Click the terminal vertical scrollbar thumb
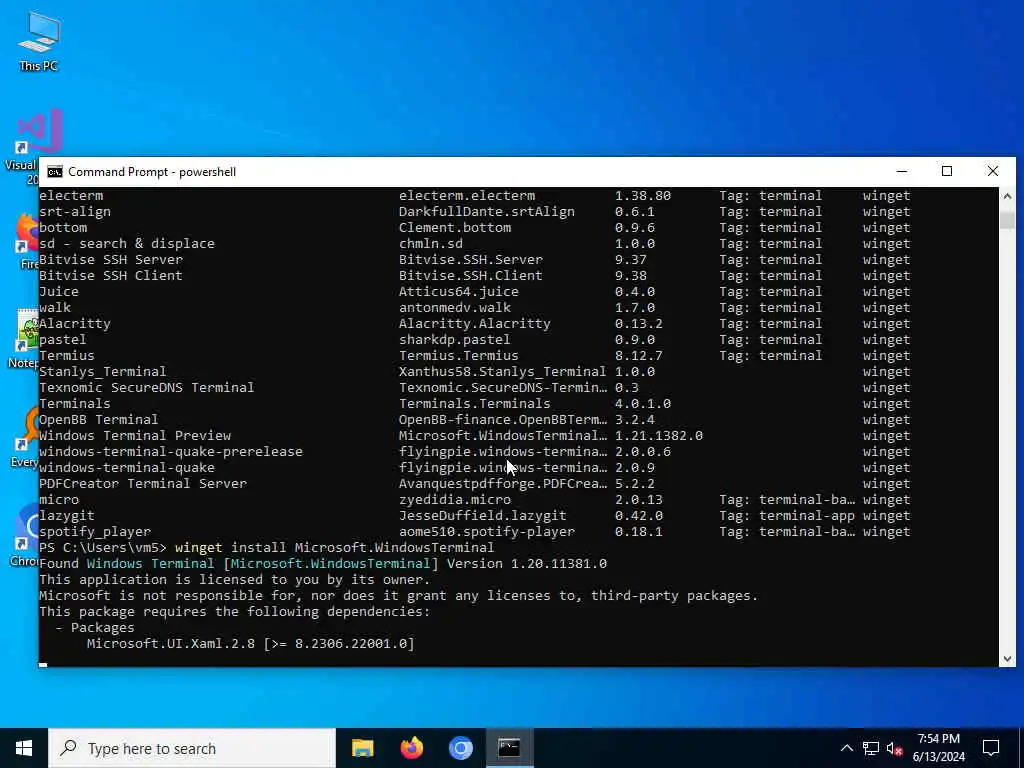Screen dimensions: 1024x768 (1007, 220)
